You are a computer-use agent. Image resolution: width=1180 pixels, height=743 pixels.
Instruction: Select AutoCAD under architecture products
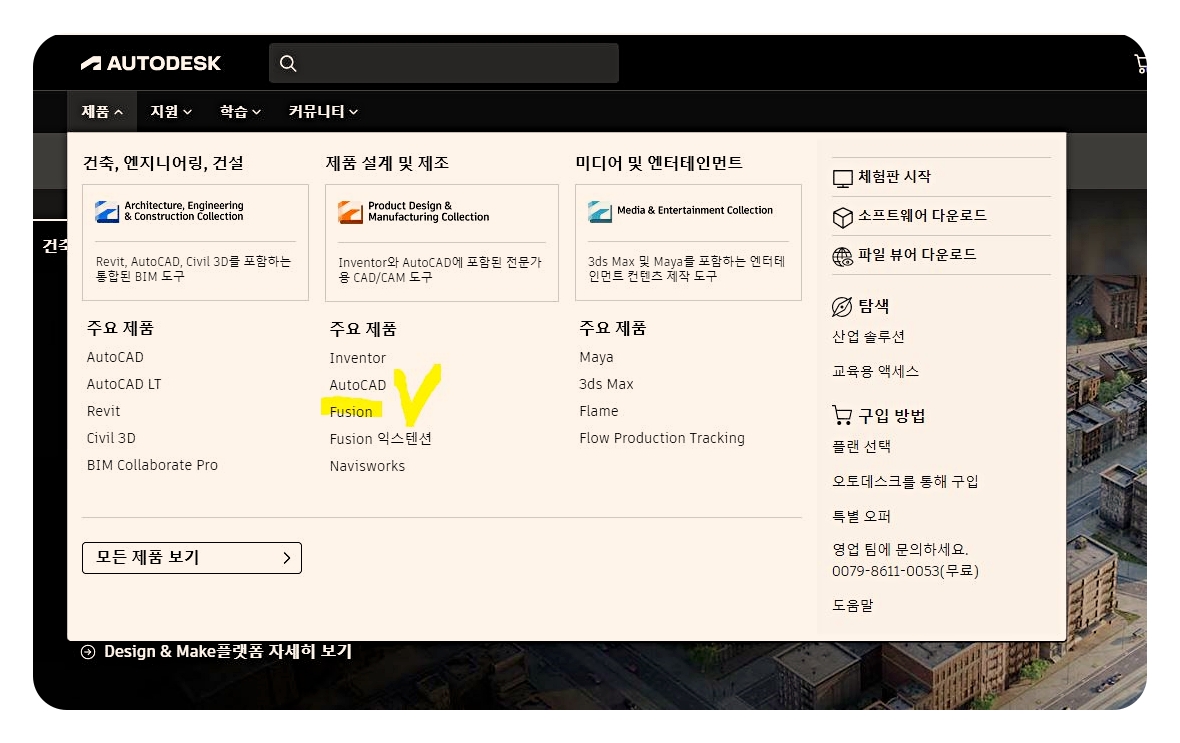pyautogui.click(x=115, y=357)
